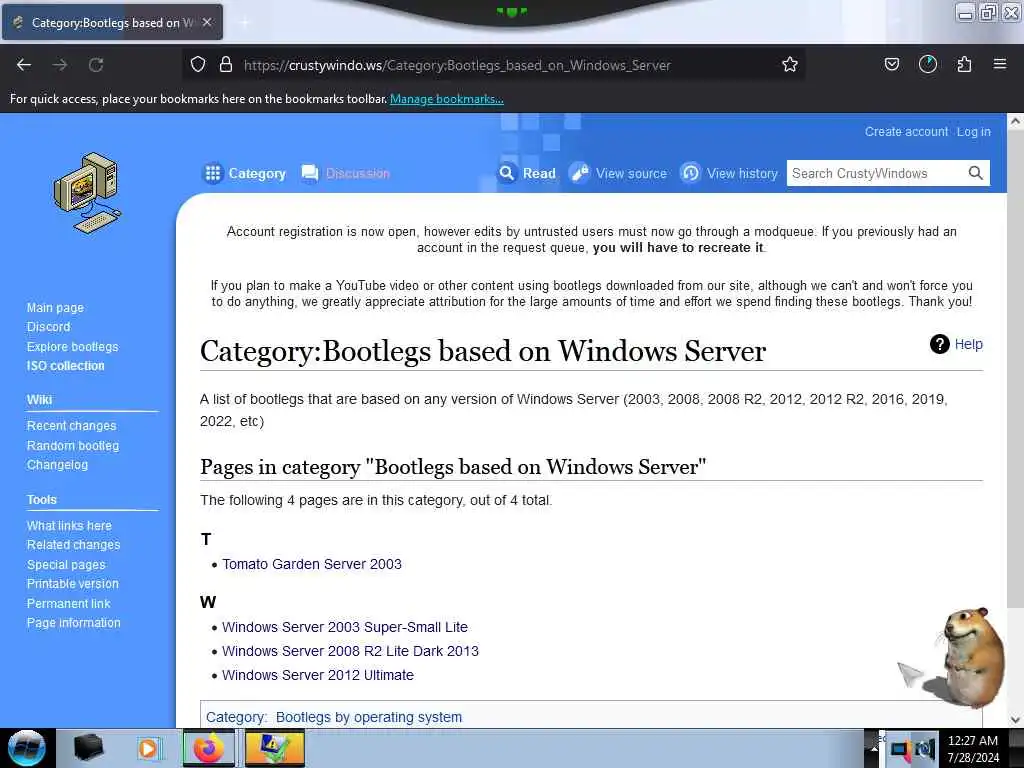Open the warning sign taskbar application
Screen dimensions: 1024x768
point(275,749)
